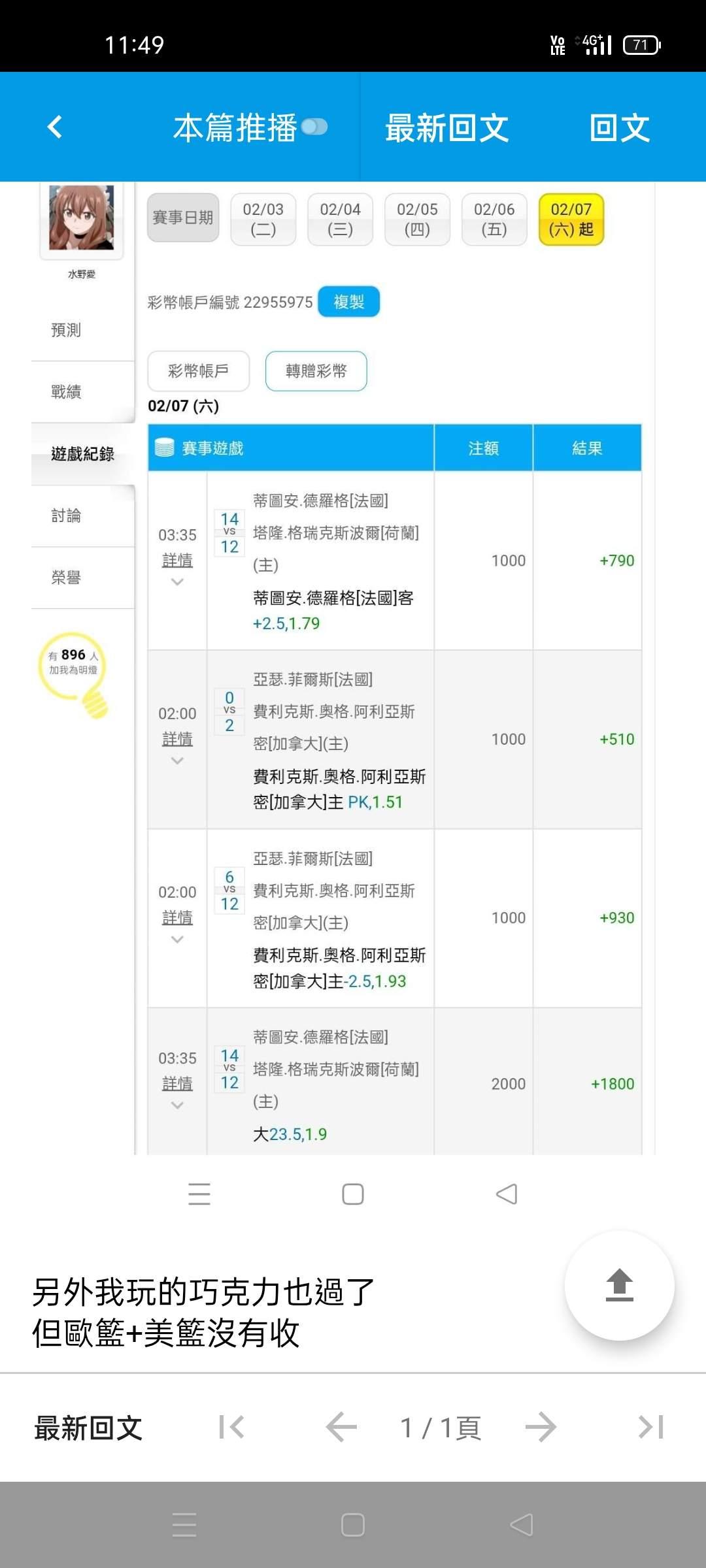The height and width of the screenshot is (1568, 706).
Task: Open the Android recent apps menu icon
Action: click(184, 1525)
